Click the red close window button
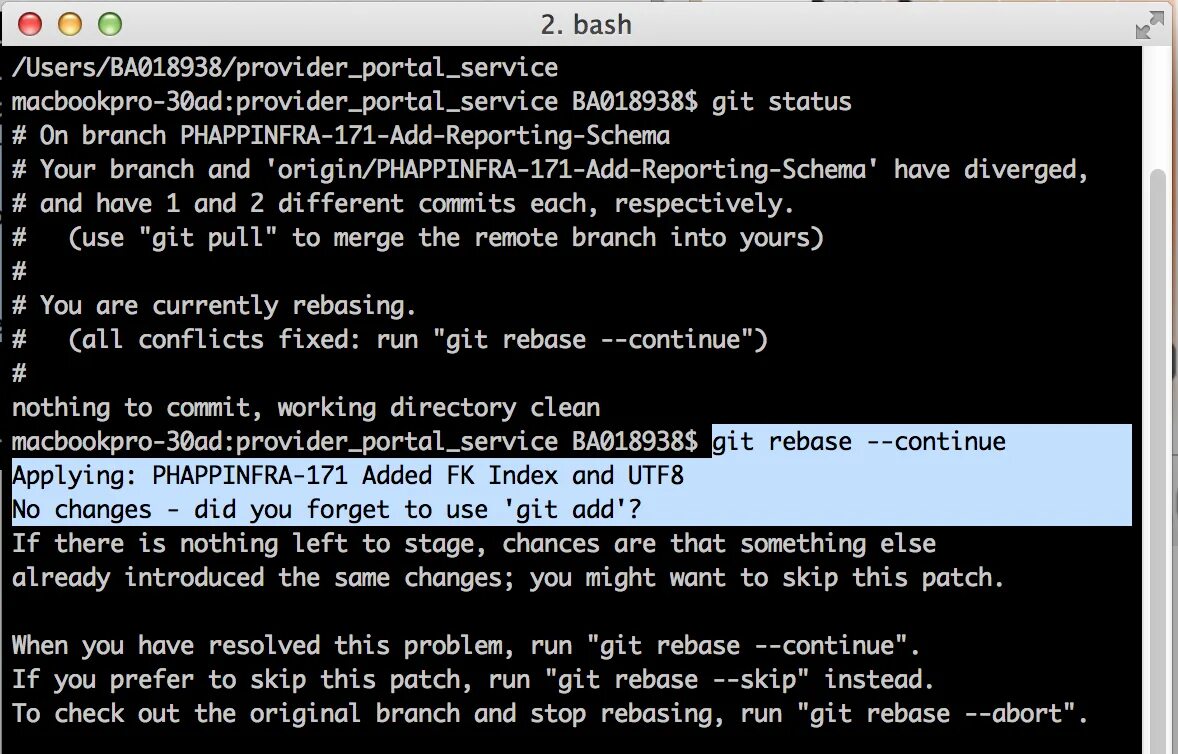The image size is (1178, 754). 30,24
